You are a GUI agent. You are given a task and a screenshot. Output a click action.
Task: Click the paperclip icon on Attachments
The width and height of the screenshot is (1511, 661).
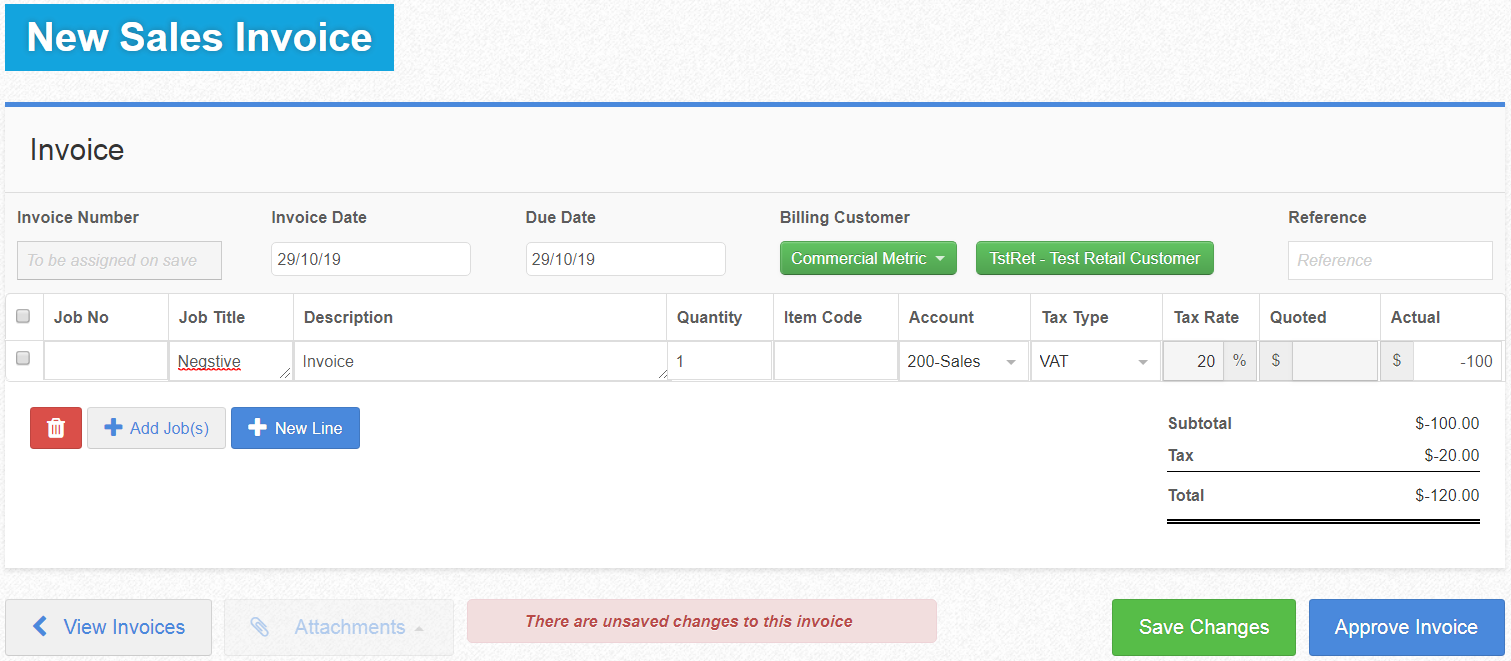click(x=259, y=627)
